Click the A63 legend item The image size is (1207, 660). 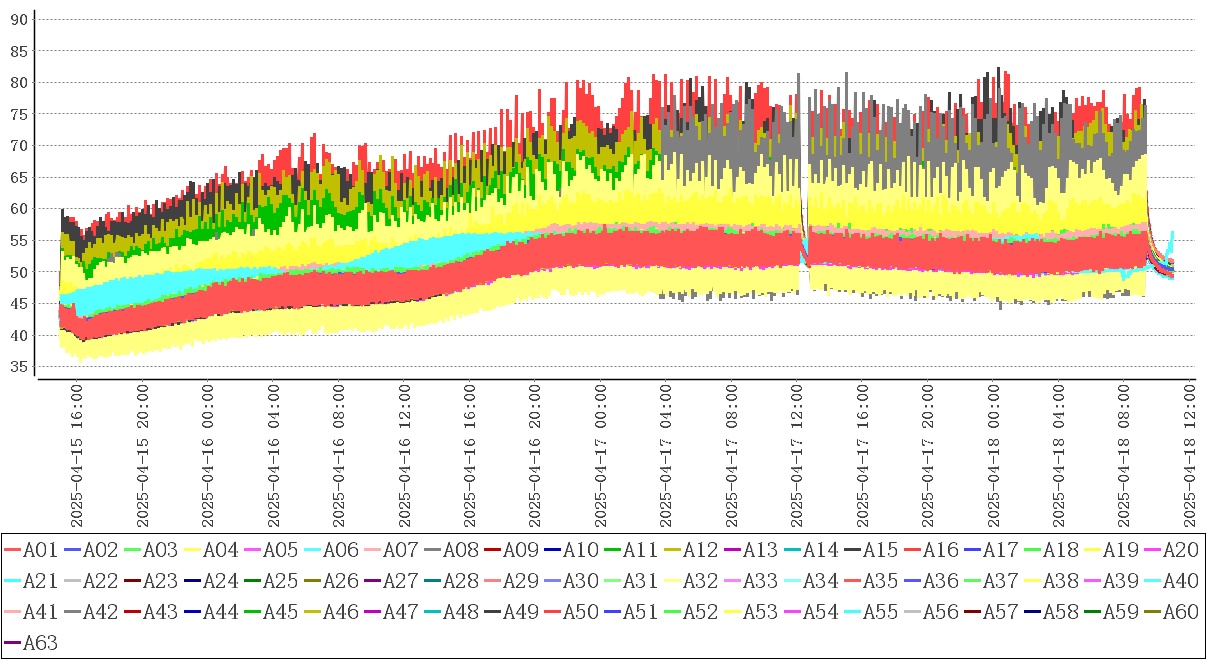coord(38,644)
